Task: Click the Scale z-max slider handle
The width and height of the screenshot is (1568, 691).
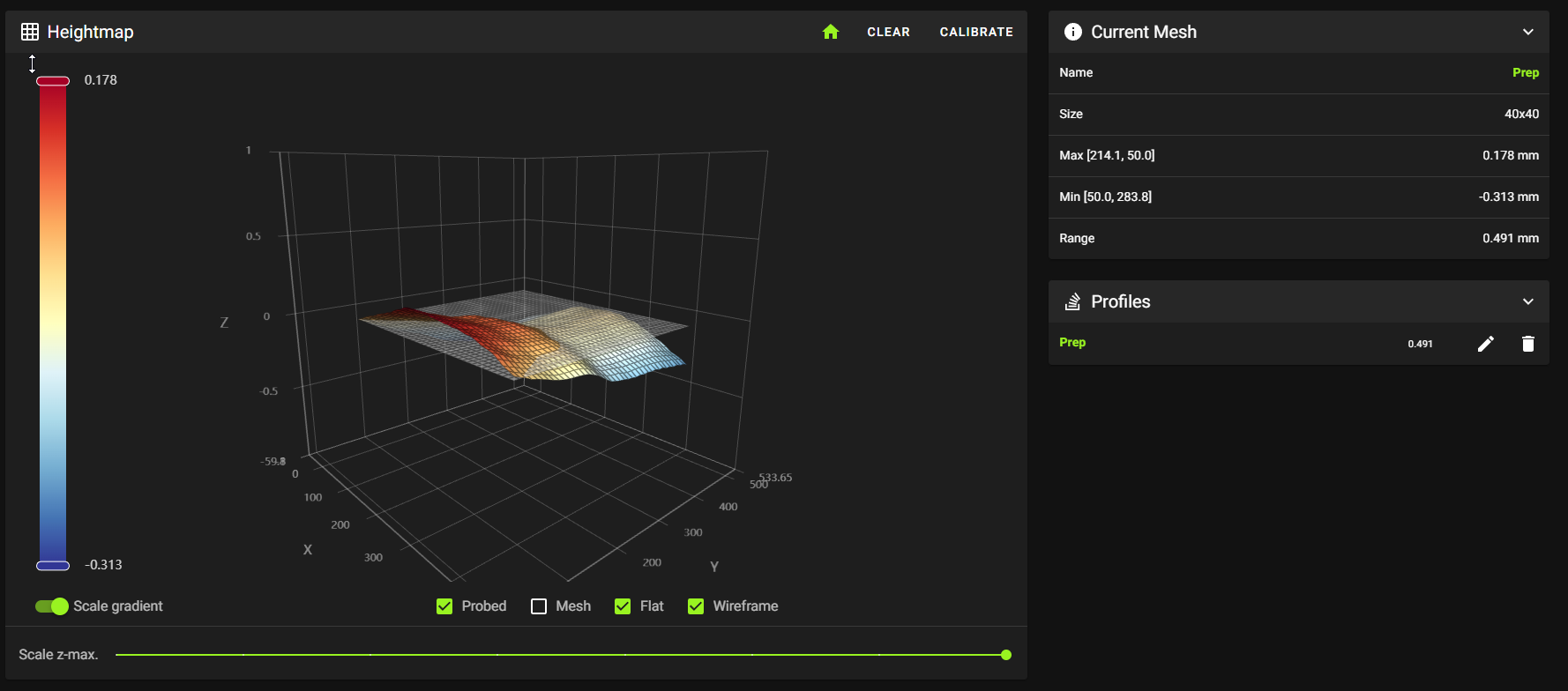Action: [1006, 655]
